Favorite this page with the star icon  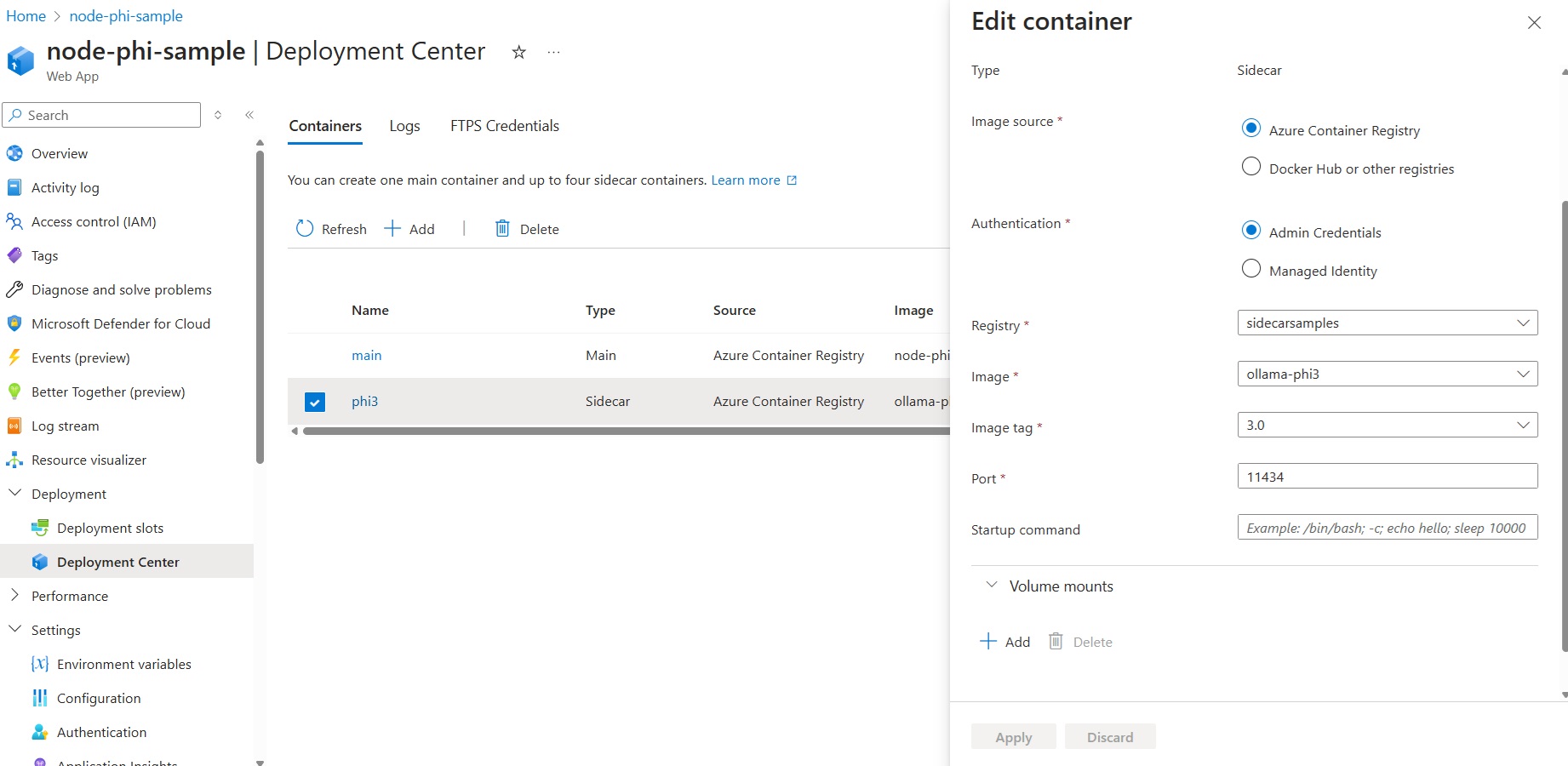tap(518, 53)
